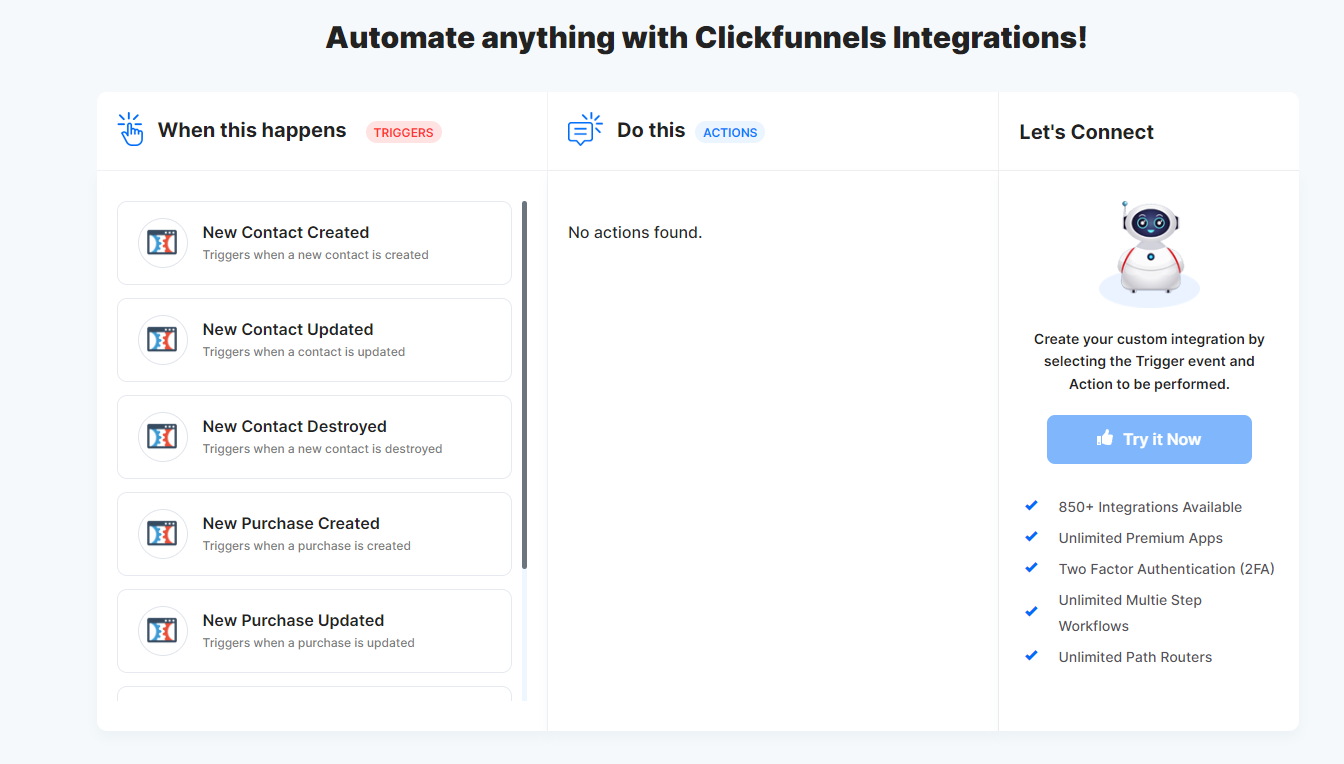The image size is (1344, 764).
Task: Click the ClickFunnels icon on New Purchase Updated
Action: tap(163, 631)
